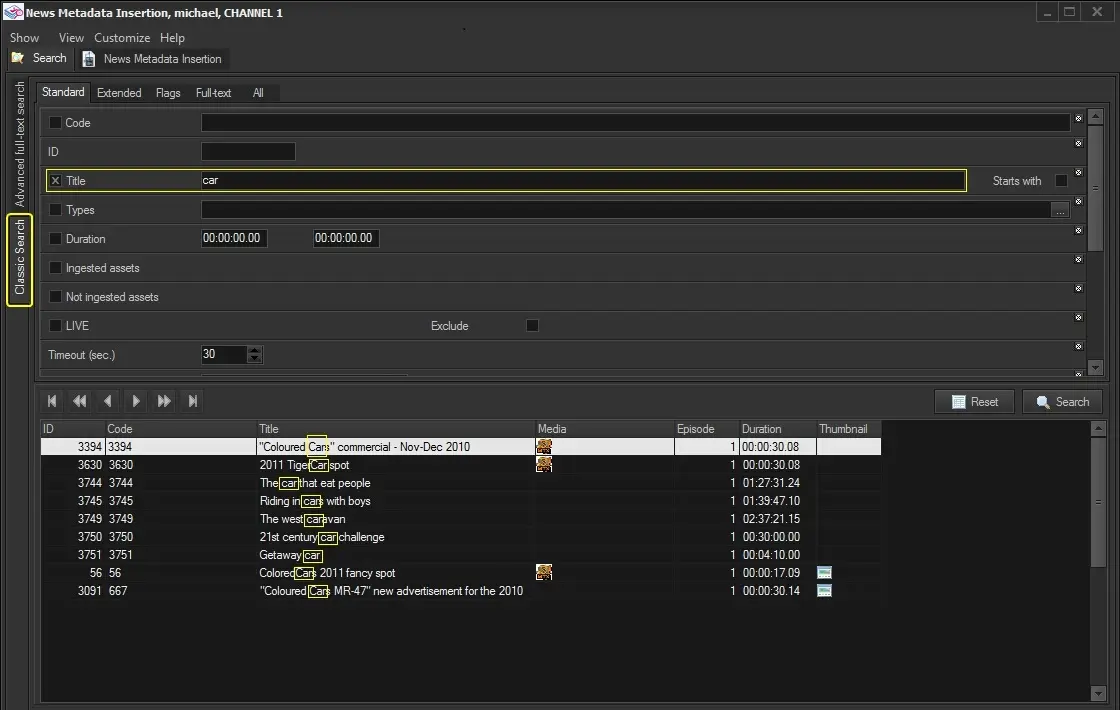The image size is (1120, 710).
Task: Expand the Advanced full-text search side panel
Action: click(20, 145)
